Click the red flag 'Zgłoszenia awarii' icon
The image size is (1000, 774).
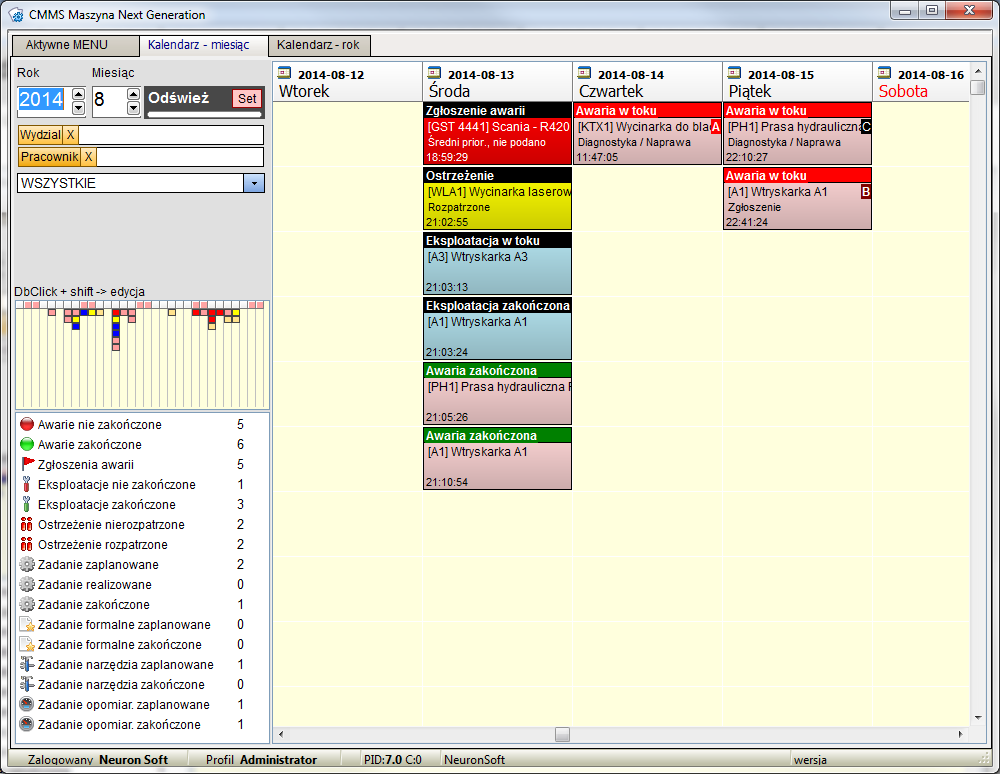27,464
